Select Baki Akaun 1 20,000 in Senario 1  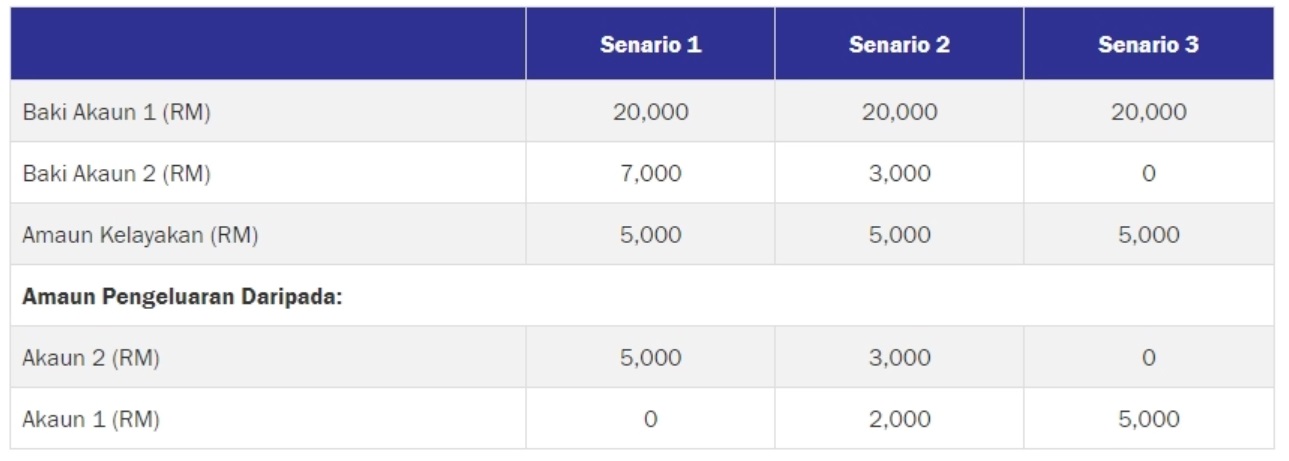650,112
